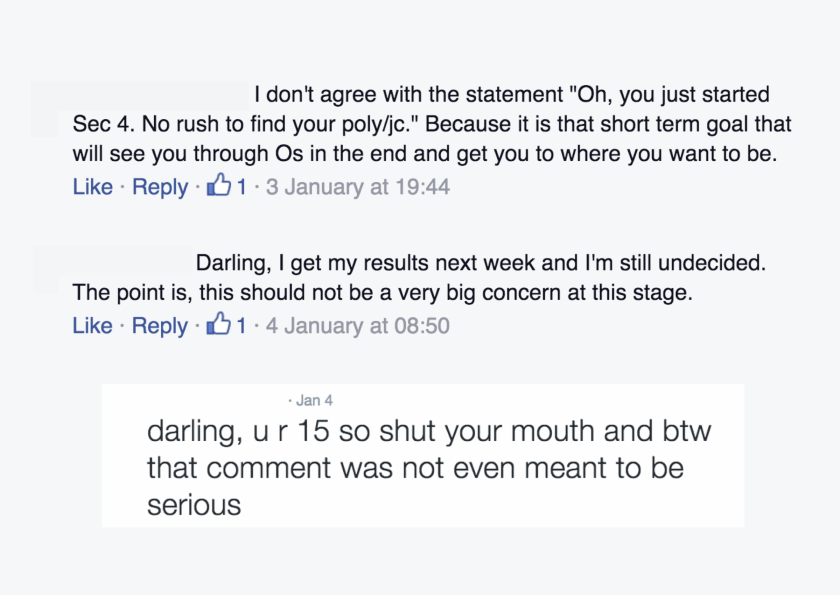Reply to the comment posted 3 January
The image size is (840, 595).
pos(160,187)
